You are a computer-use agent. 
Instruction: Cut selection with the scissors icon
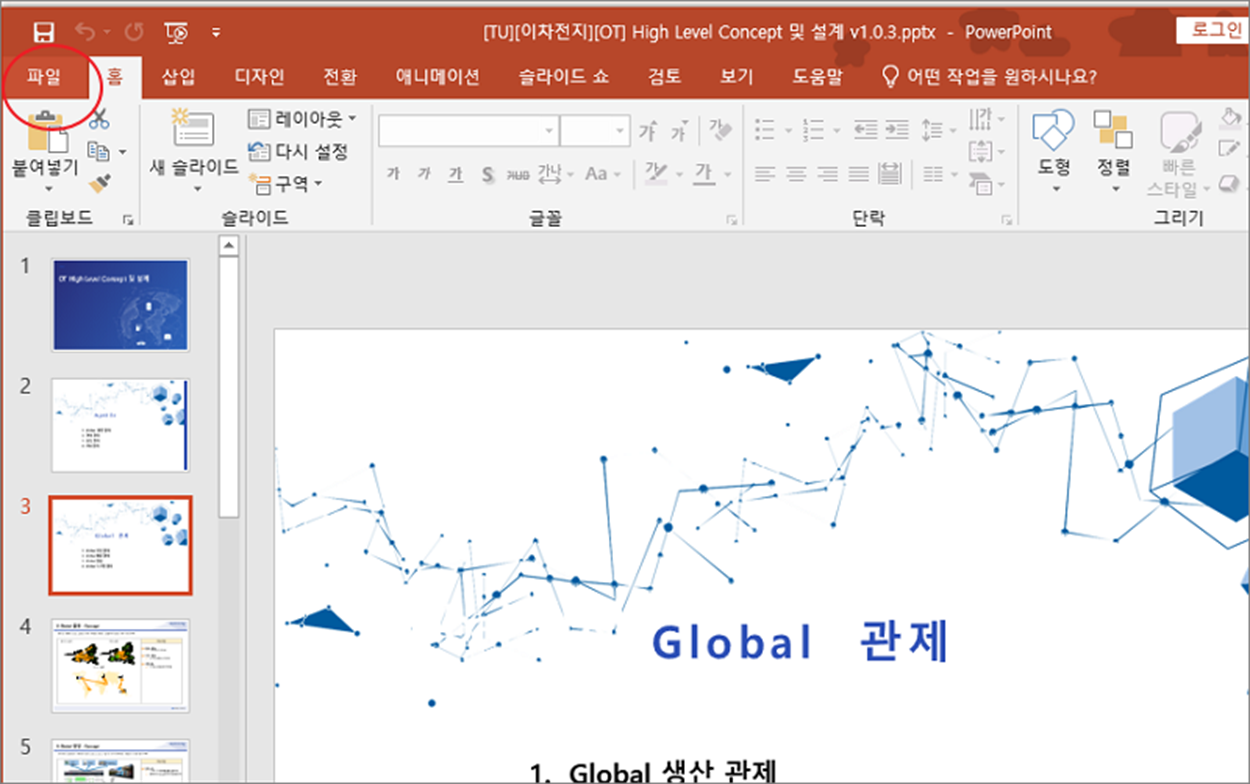pos(99,121)
